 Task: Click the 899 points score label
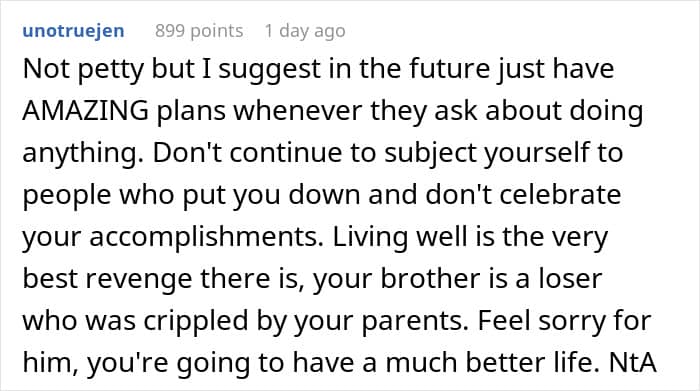click(x=199, y=31)
